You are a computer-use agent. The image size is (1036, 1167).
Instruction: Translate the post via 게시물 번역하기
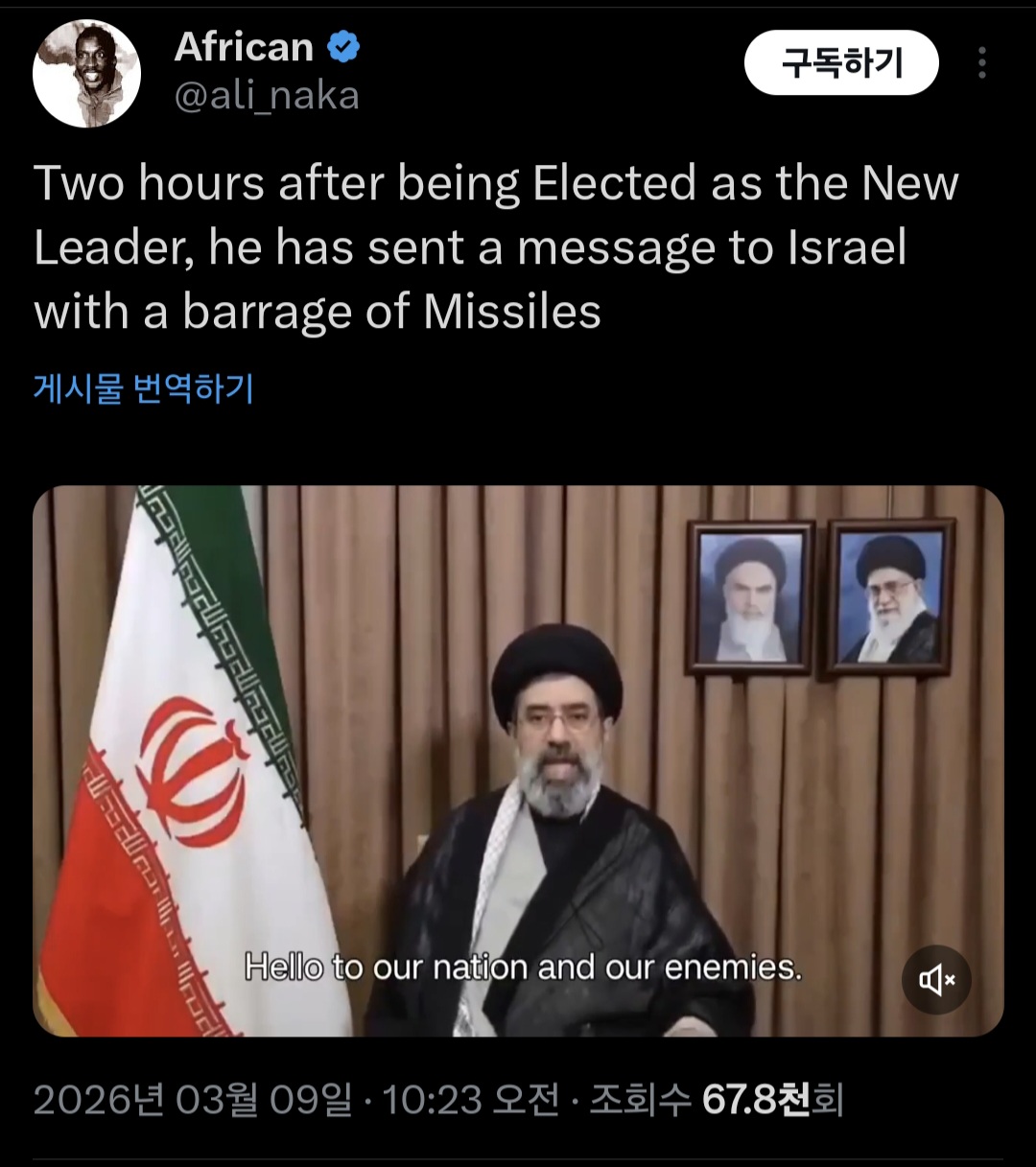(x=144, y=388)
